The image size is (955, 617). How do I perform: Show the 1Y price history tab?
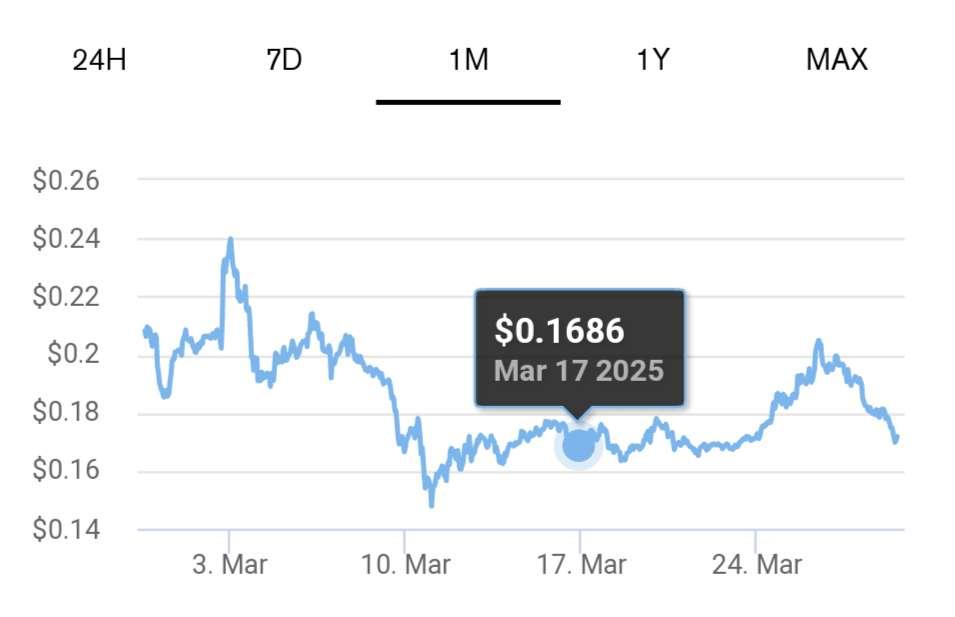coord(652,60)
